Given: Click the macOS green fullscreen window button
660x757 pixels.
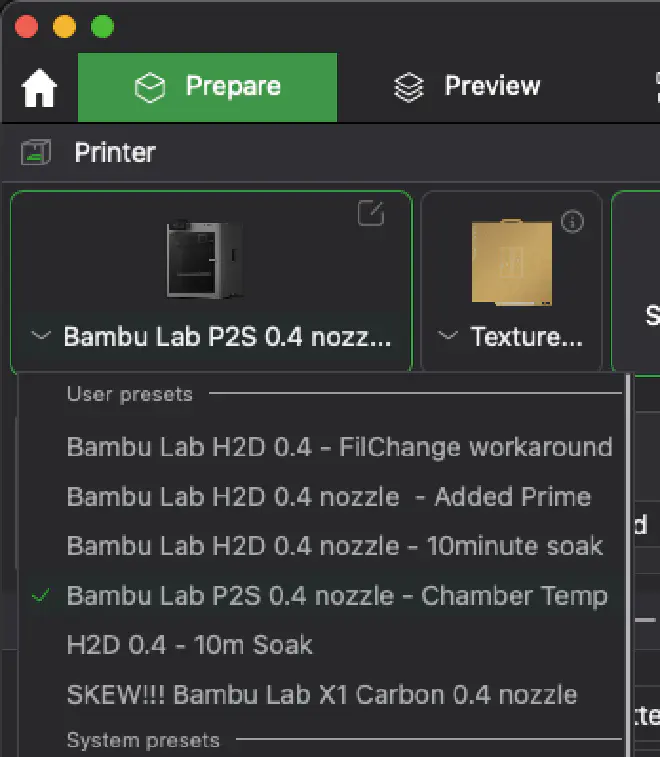Looking at the screenshot, I should 102,26.
